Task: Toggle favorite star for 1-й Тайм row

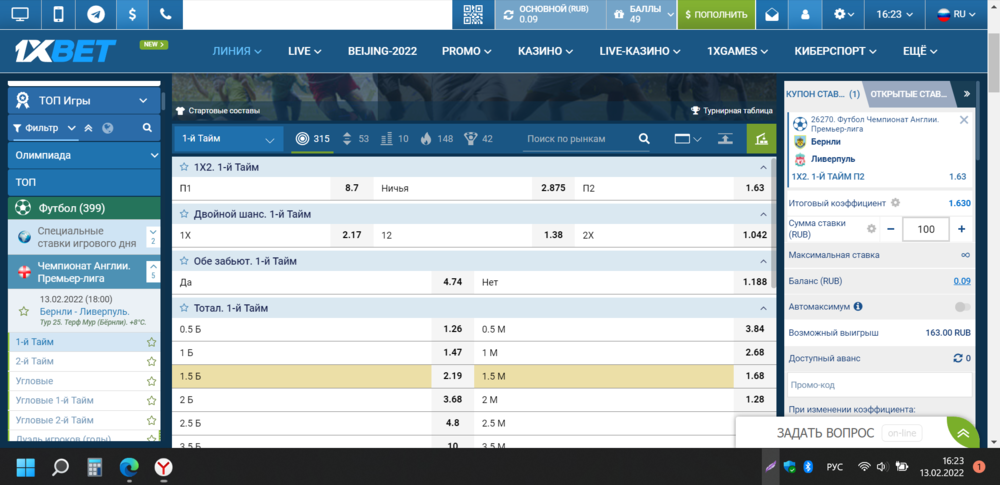Action: (151, 342)
